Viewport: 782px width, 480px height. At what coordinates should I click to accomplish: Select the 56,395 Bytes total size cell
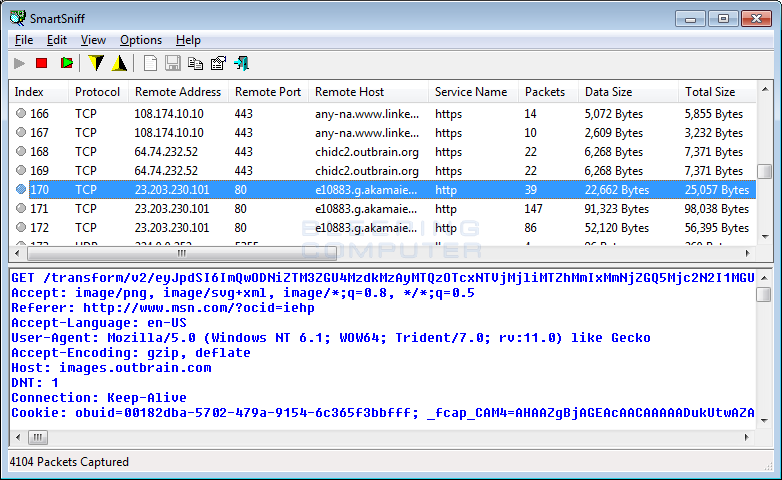(x=716, y=228)
